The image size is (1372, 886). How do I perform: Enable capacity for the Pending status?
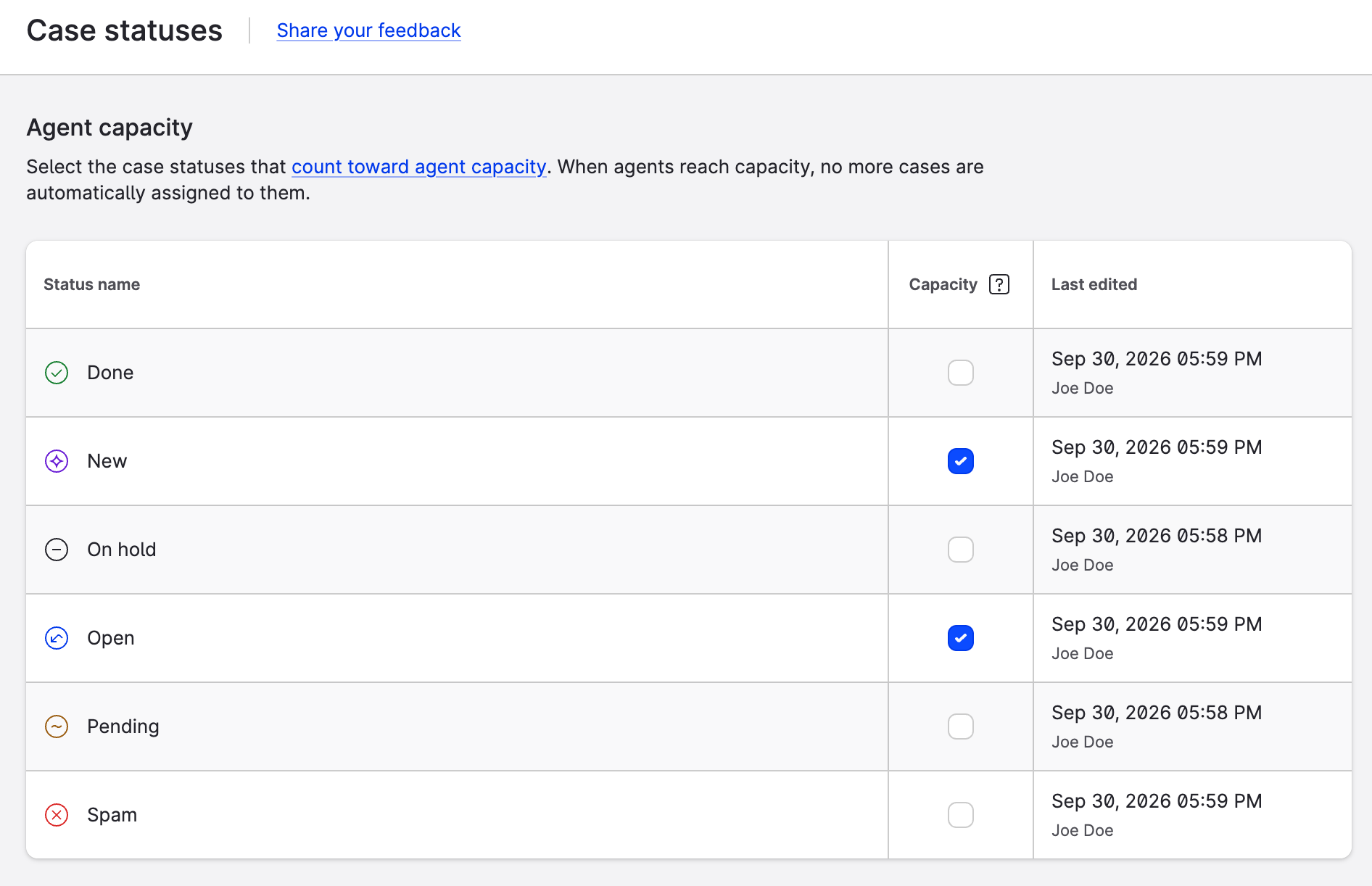(x=961, y=726)
